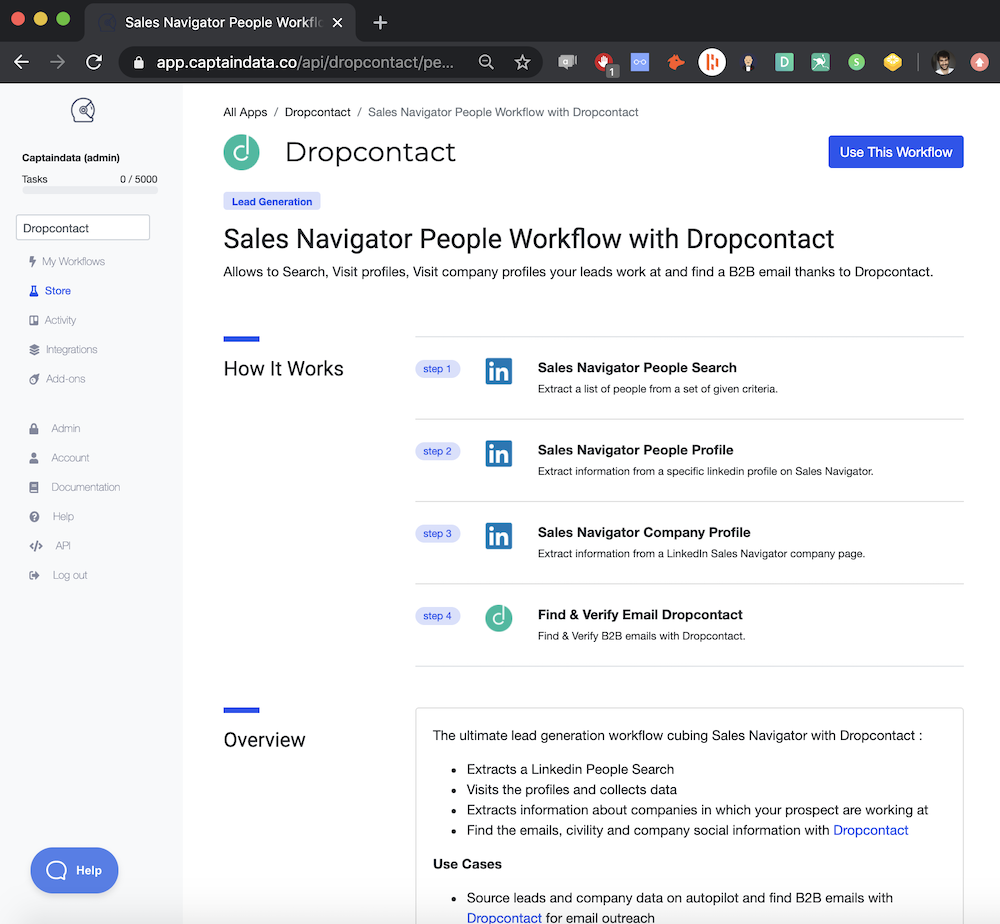This screenshot has width=1000, height=924.
Task: Click the LinkedIn icon in step 1
Action: point(499,371)
